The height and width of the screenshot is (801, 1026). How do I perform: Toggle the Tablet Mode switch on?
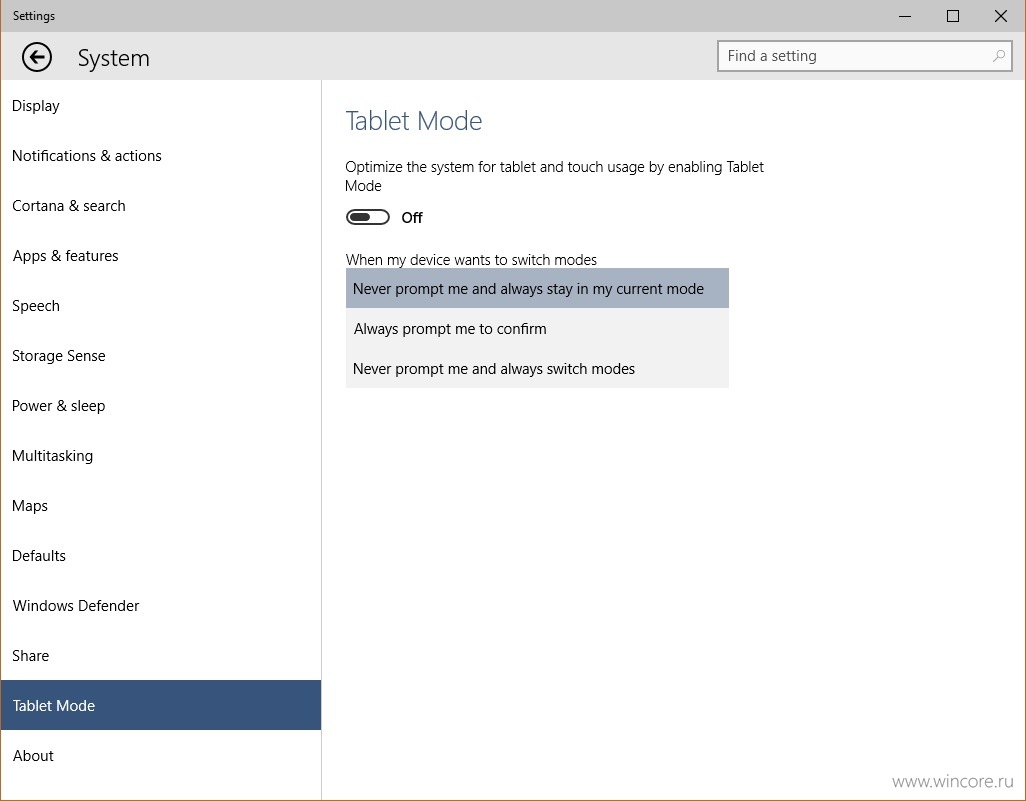(367, 217)
